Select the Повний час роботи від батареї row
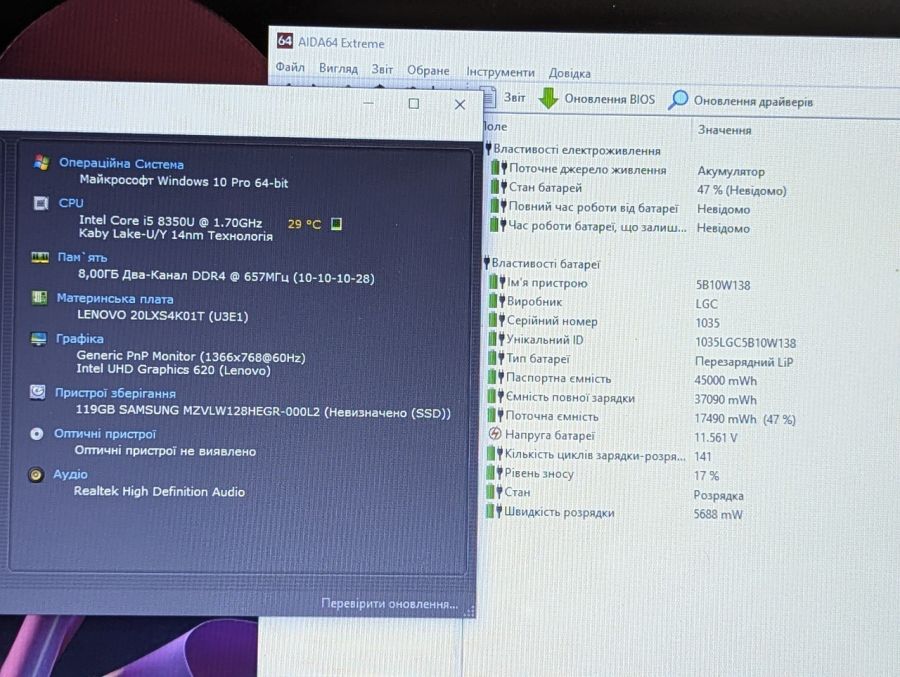The image size is (900, 677). (x=621, y=208)
